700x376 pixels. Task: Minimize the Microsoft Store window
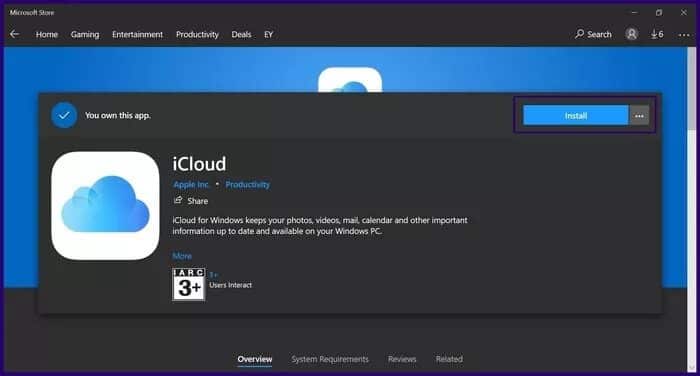coord(634,13)
